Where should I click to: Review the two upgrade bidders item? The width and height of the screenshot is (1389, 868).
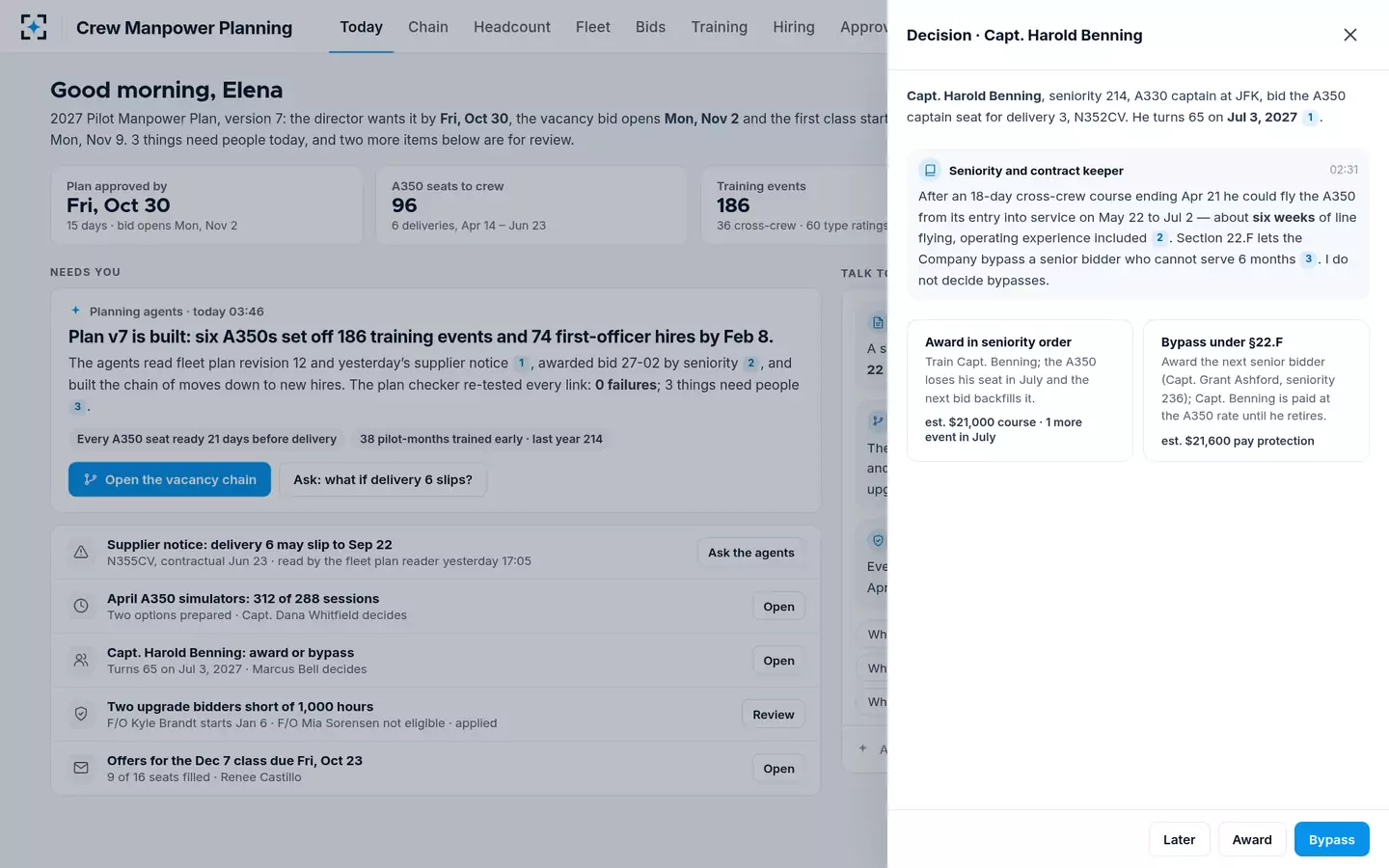pyautogui.click(x=774, y=715)
